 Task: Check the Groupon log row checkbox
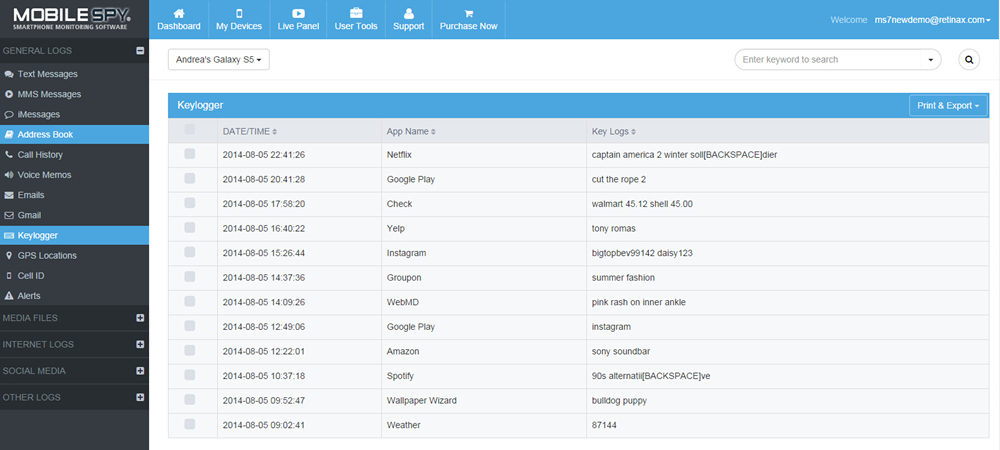pyautogui.click(x=189, y=277)
